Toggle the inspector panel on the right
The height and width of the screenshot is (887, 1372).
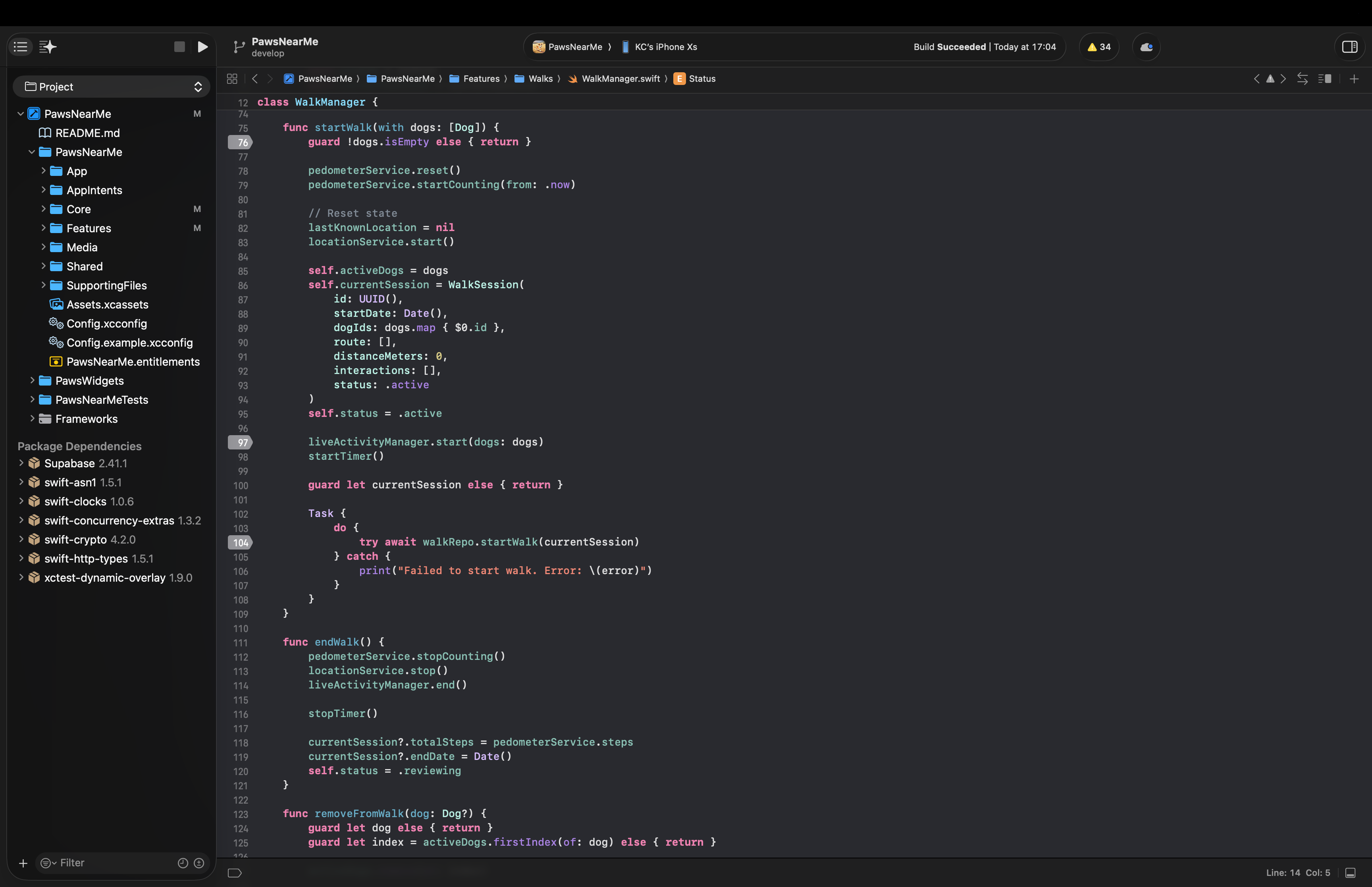pos(1349,47)
